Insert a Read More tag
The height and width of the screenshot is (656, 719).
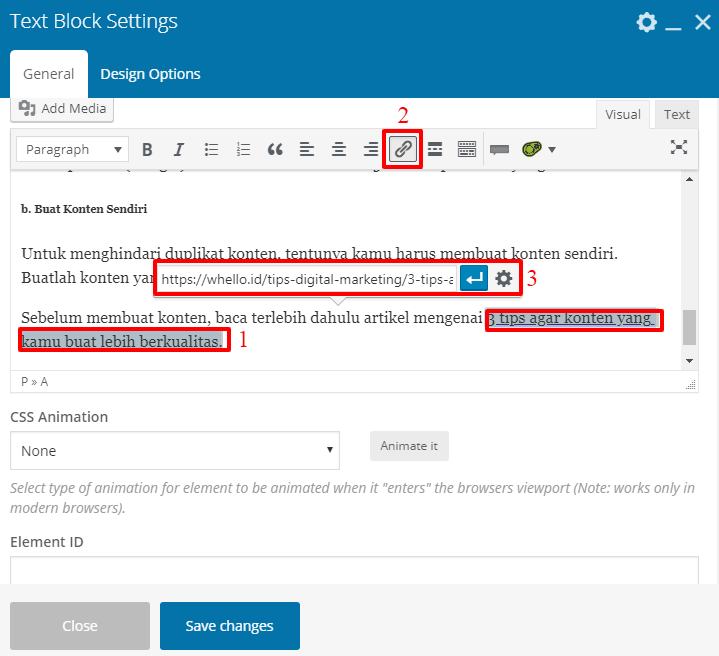tap(435, 150)
